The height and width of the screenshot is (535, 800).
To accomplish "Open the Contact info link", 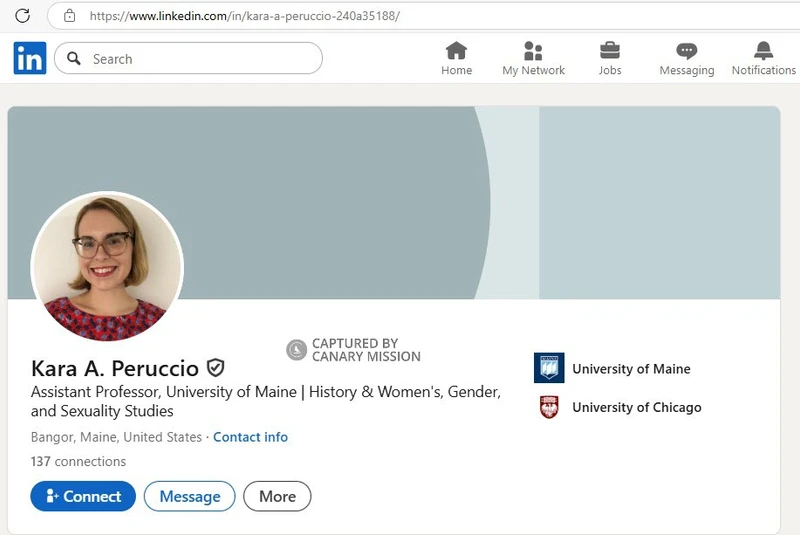I will pyautogui.click(x=250, y=437).
